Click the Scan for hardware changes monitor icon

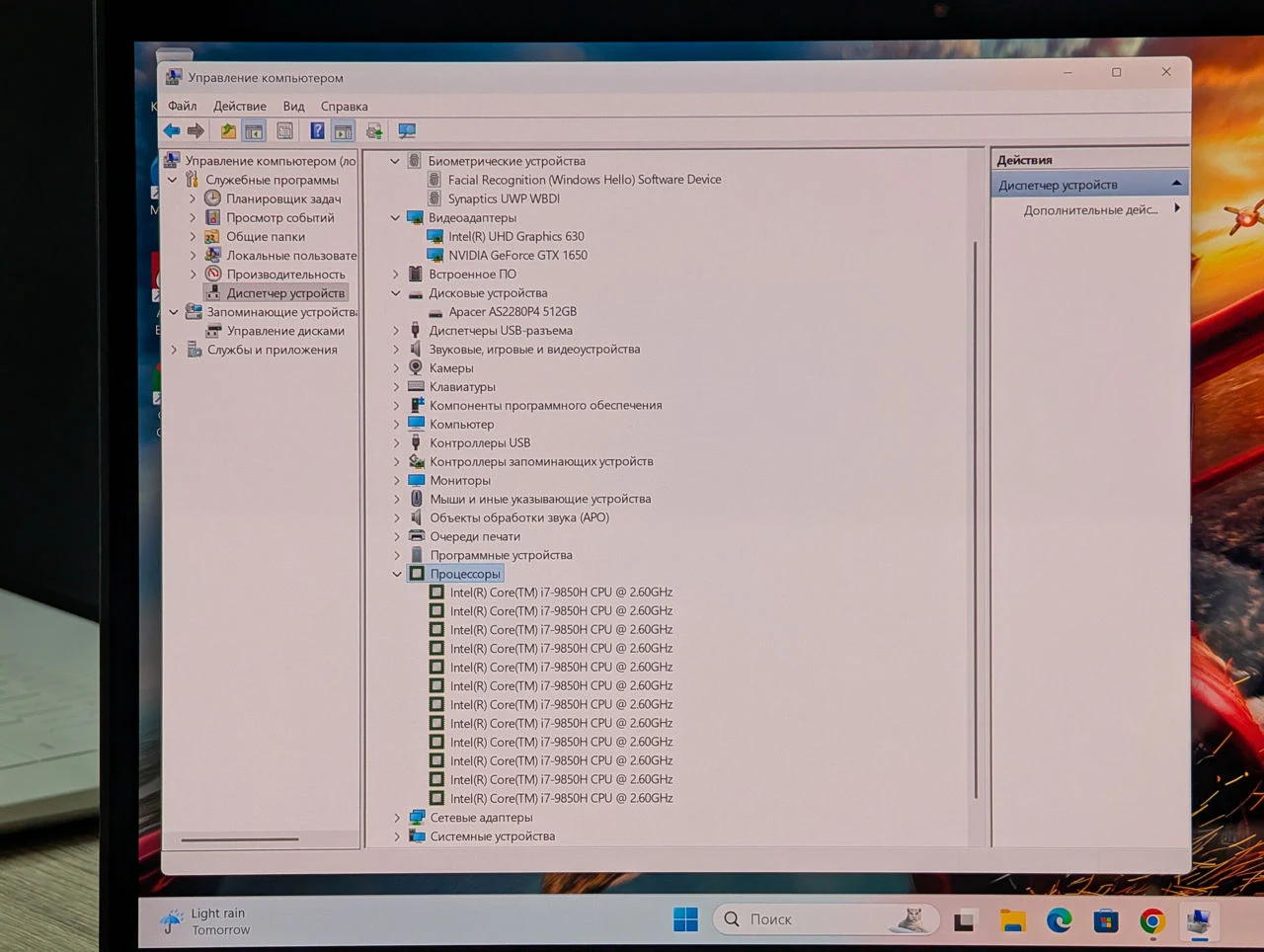tap(406, 130)
